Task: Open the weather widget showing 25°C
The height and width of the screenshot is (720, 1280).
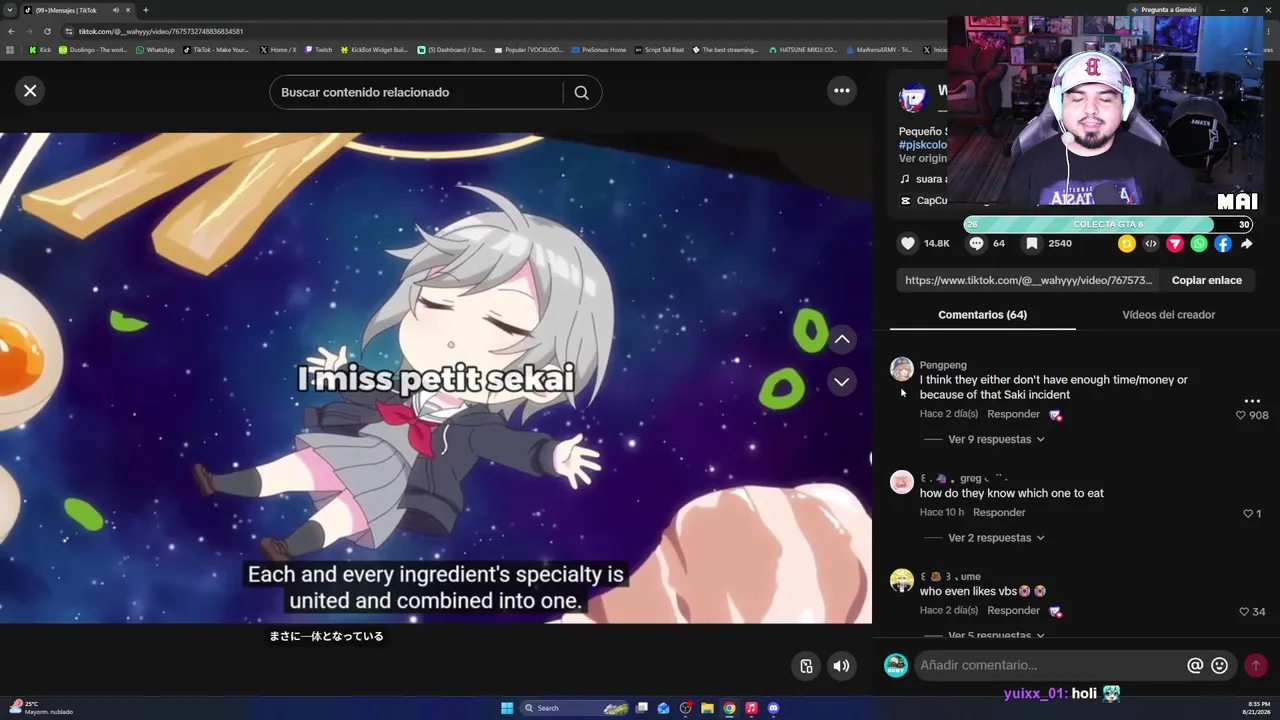Action: [40, 708]
